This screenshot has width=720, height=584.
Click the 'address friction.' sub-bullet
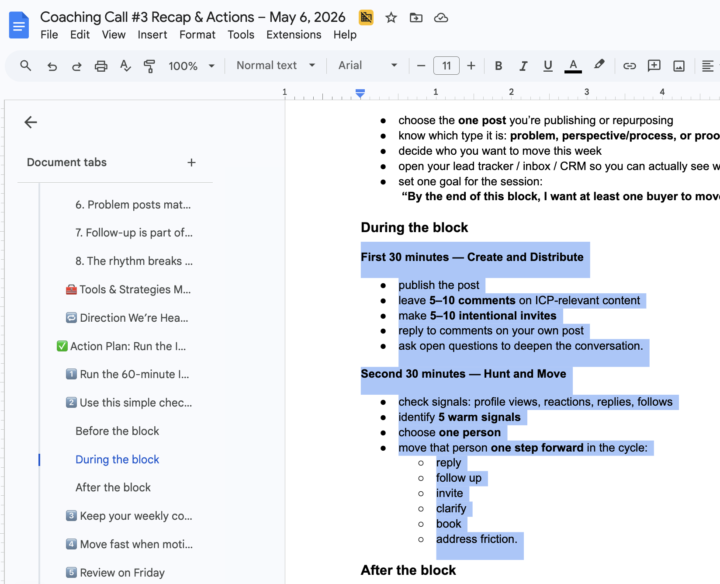click(x=477, y=539)
